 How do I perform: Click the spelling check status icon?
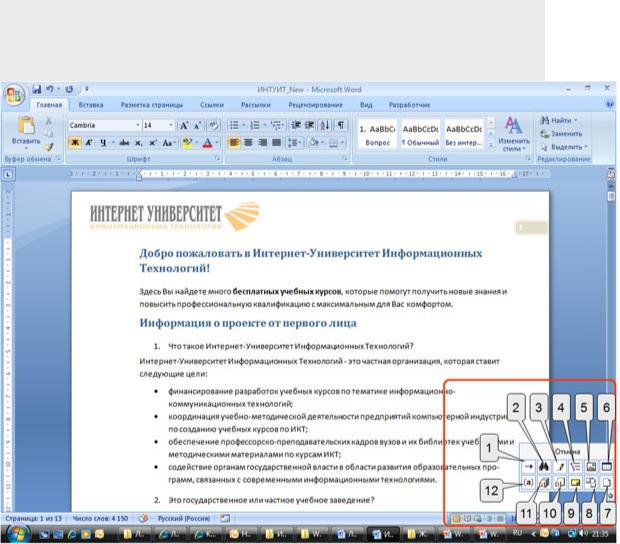tap(144, 518)
